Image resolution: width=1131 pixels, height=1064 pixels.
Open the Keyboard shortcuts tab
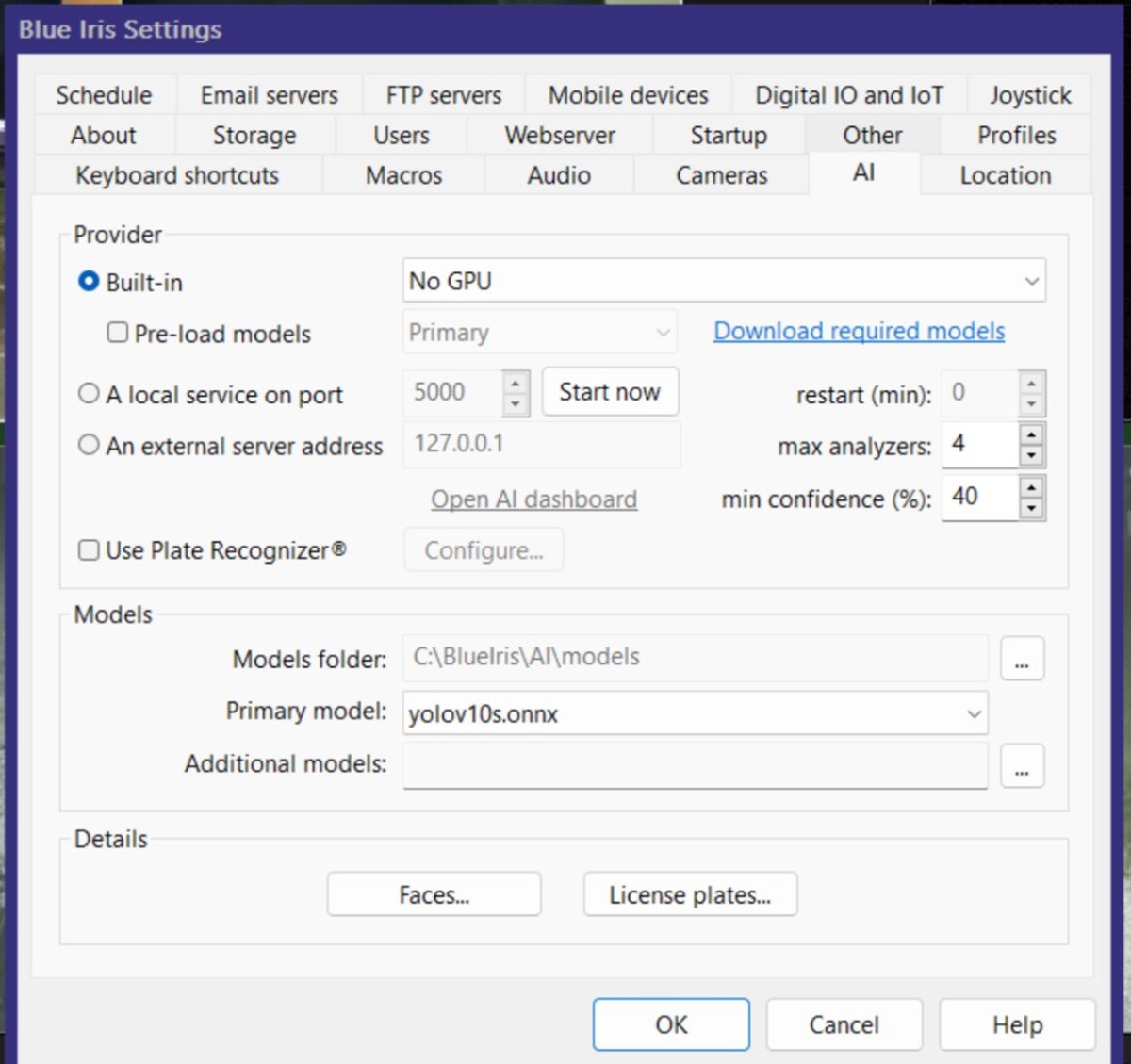tap(177, 175)
